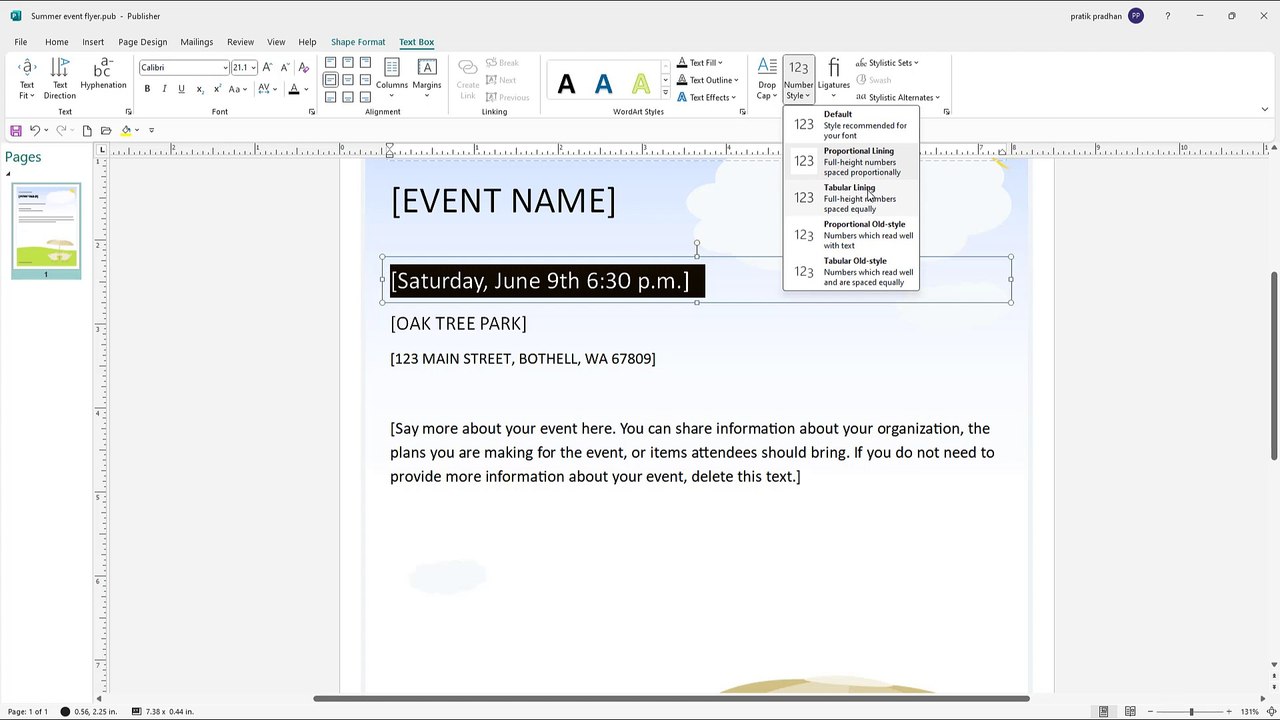Apply the green outlined WordArt style A
This screenshot has width=1280, height=720.
(640, 85)
